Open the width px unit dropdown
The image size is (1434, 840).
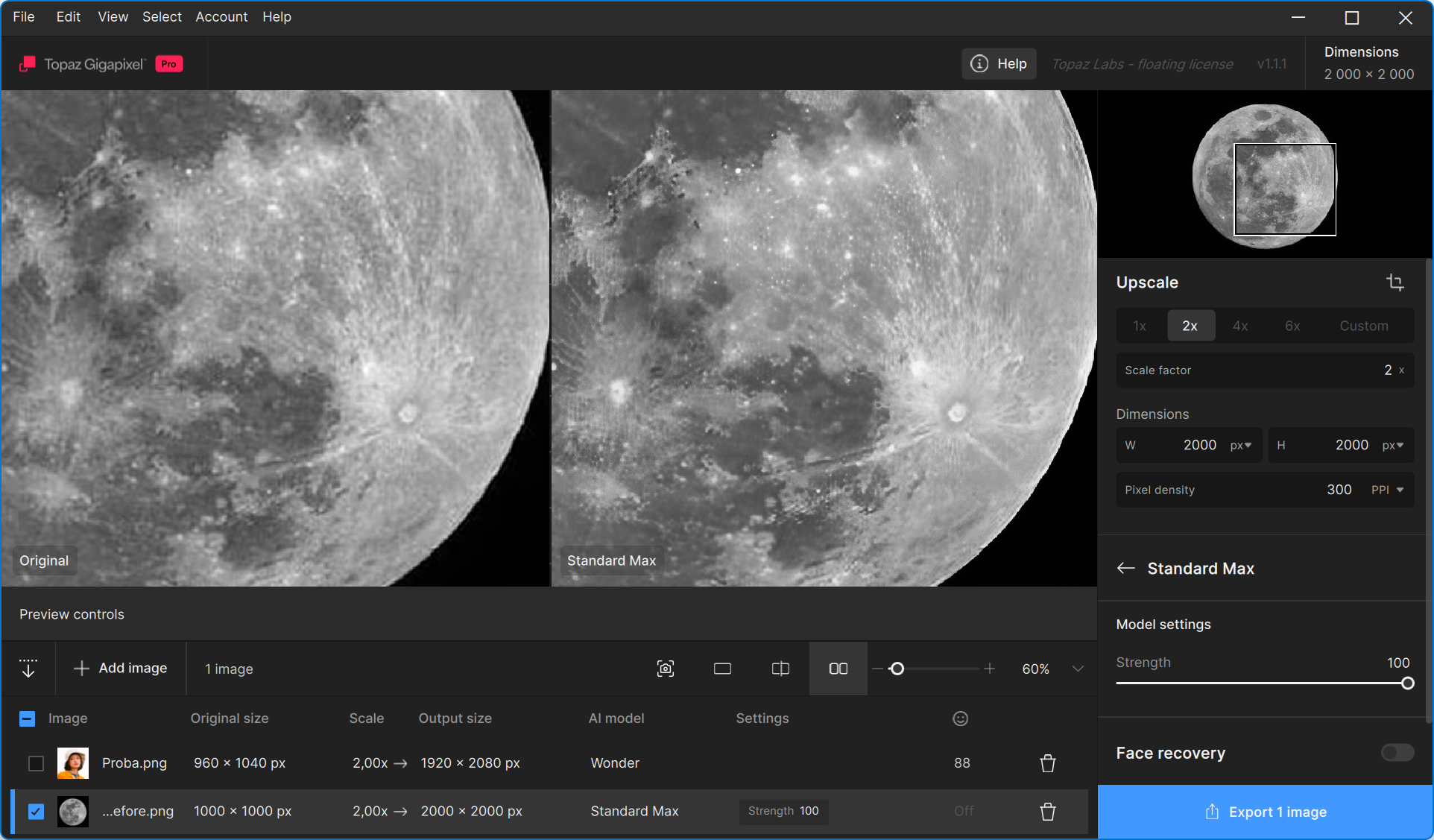tap(1241, 445)
